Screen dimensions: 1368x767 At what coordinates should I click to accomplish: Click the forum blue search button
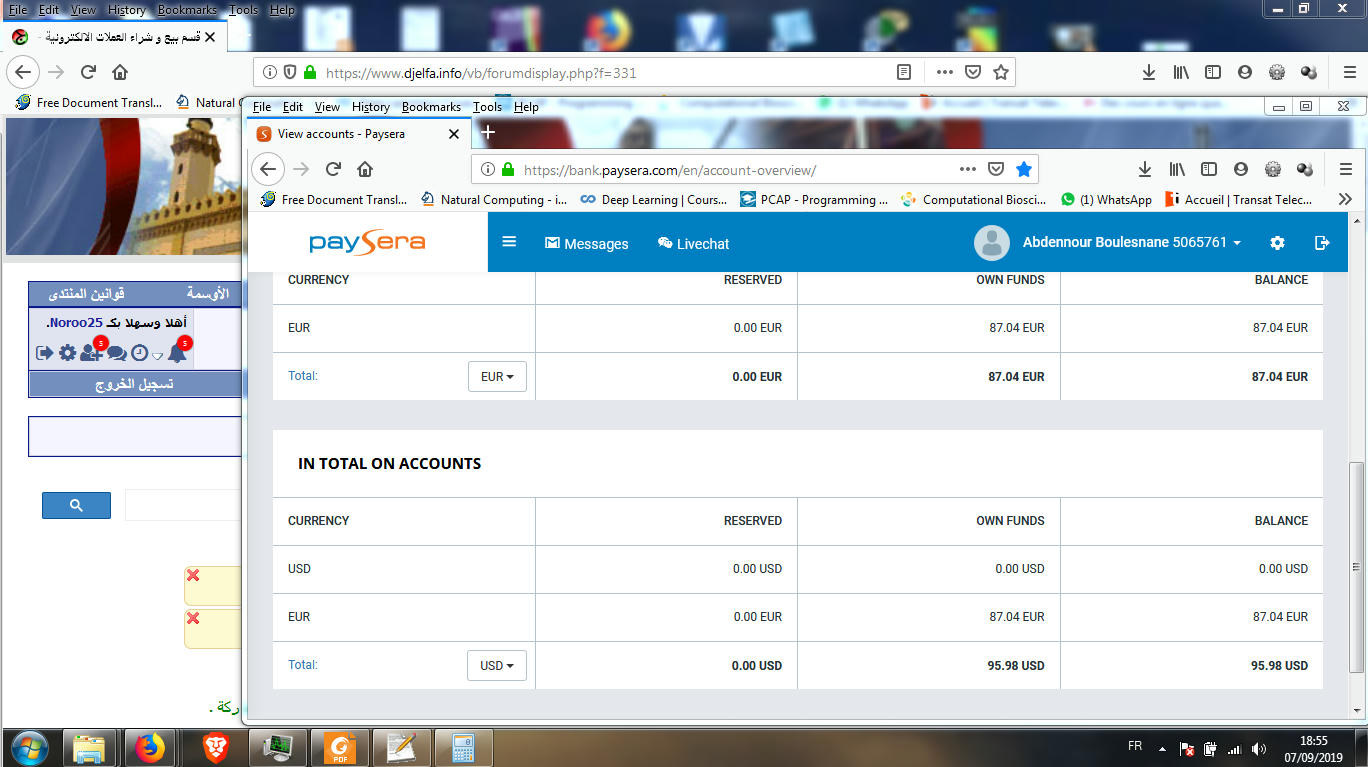coord(76,505)
